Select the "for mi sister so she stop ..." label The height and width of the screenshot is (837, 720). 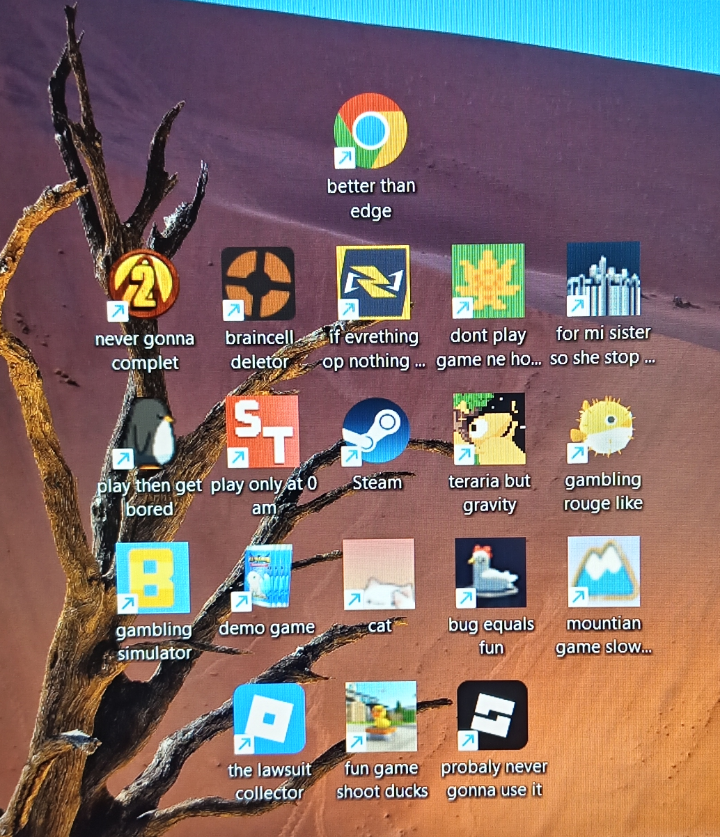pos(603,345)
